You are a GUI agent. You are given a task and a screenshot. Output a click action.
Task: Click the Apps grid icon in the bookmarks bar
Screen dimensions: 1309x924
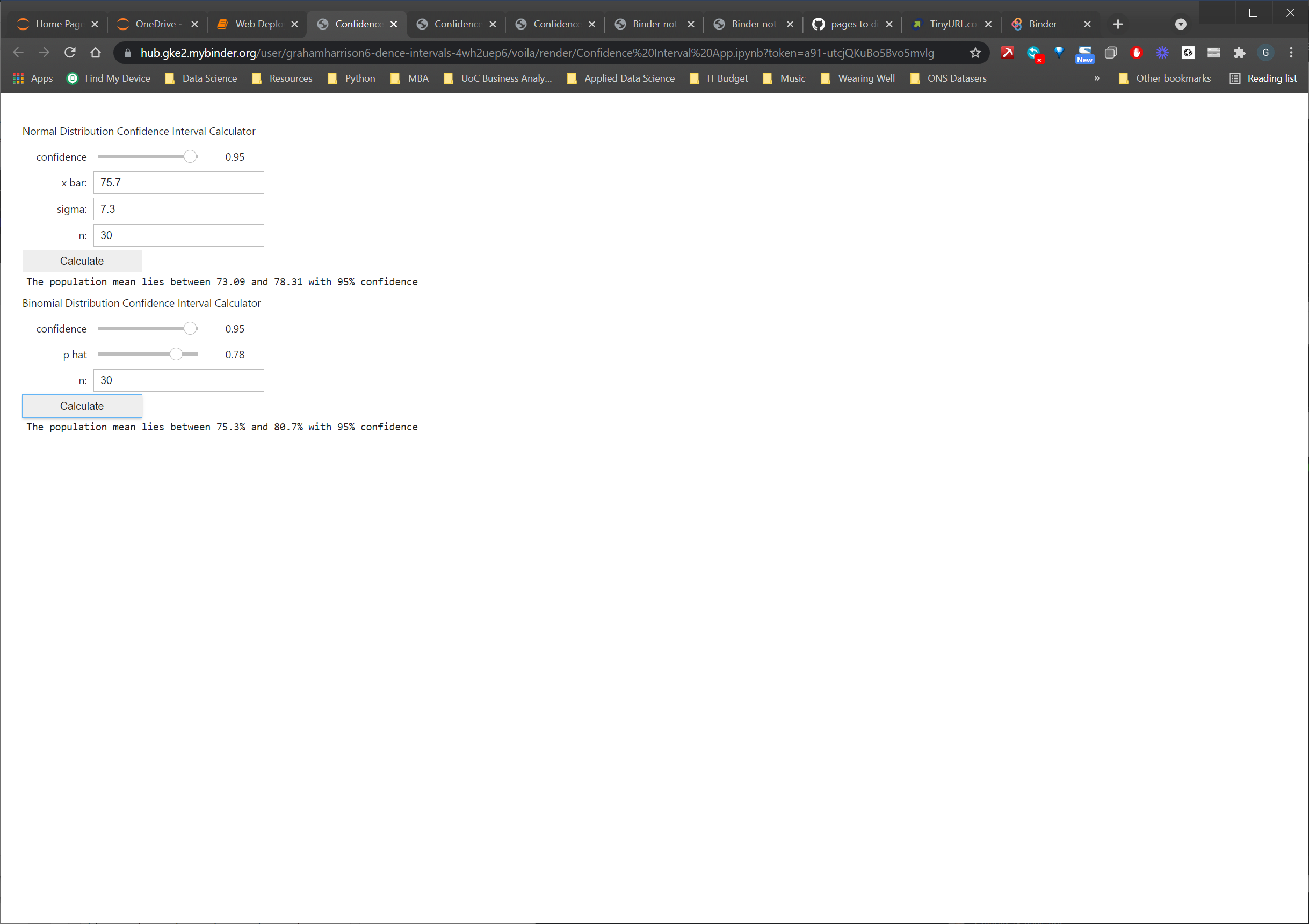pyautogui.click(x=18, y=78)
